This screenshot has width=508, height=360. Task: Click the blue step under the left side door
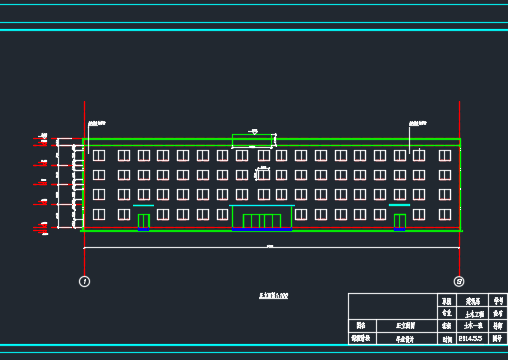[144, 229]
